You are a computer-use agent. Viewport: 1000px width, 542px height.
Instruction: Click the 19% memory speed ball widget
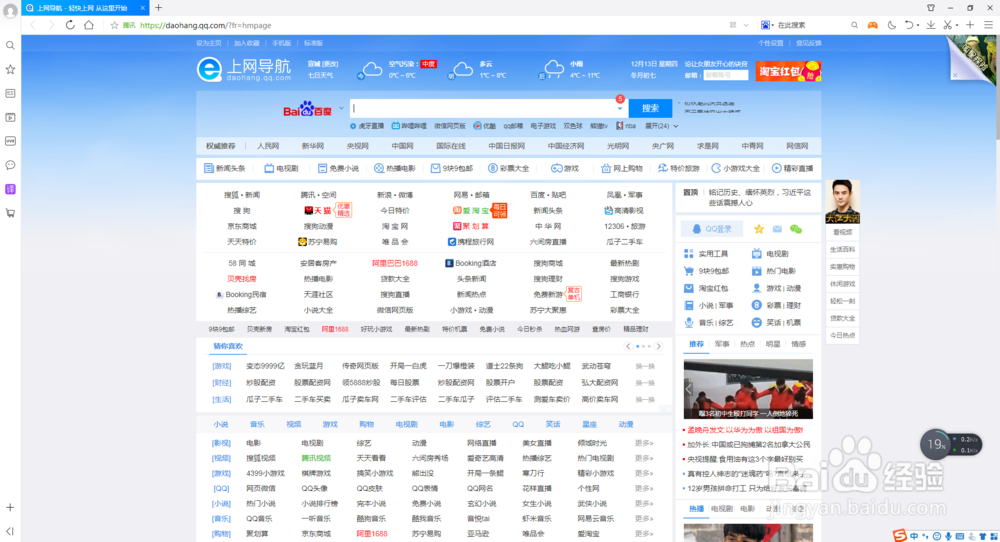pos(936,444)
